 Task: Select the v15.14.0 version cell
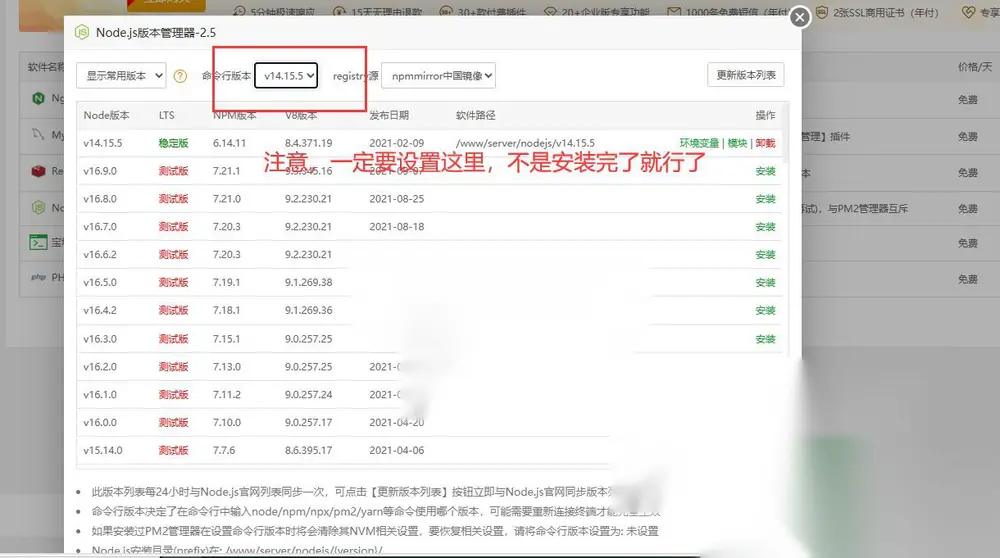click(x=103, y=450)
